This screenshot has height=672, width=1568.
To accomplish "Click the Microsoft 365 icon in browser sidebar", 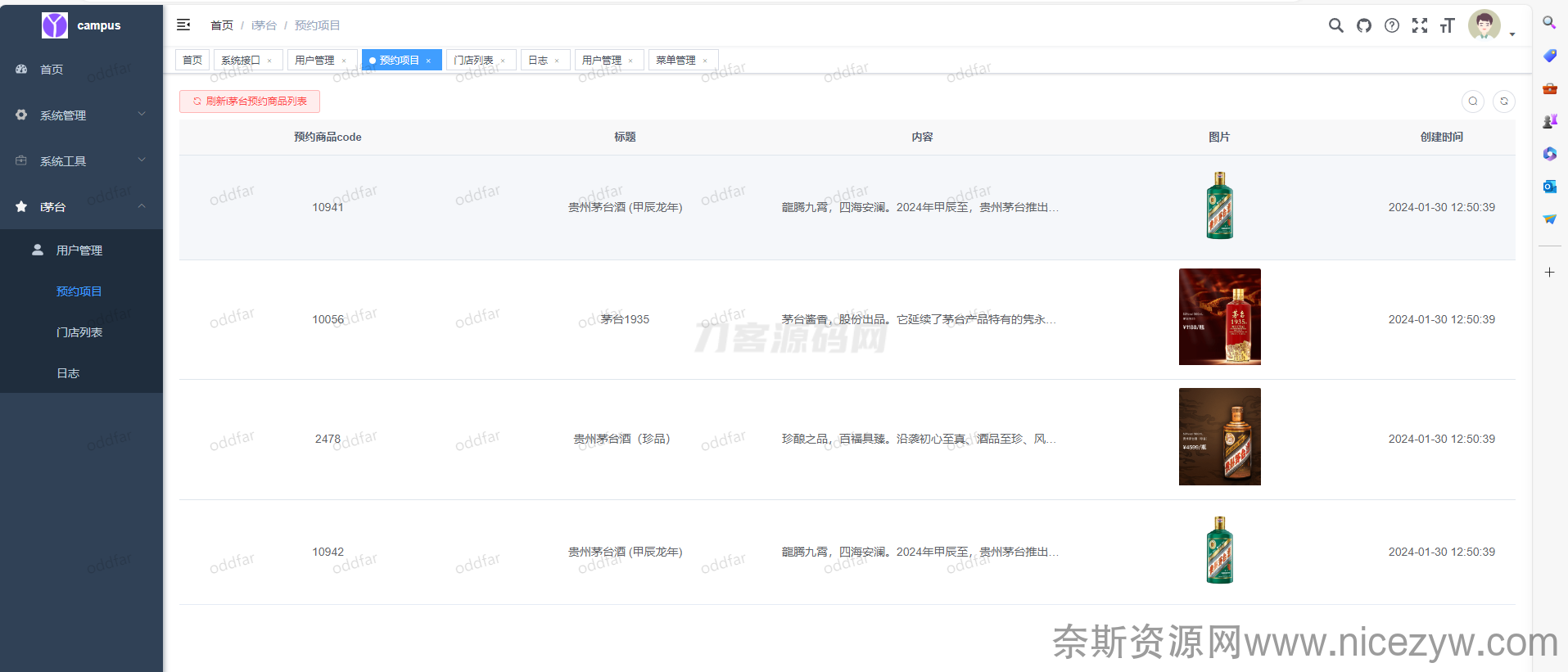I will [x=1549, y=154].
